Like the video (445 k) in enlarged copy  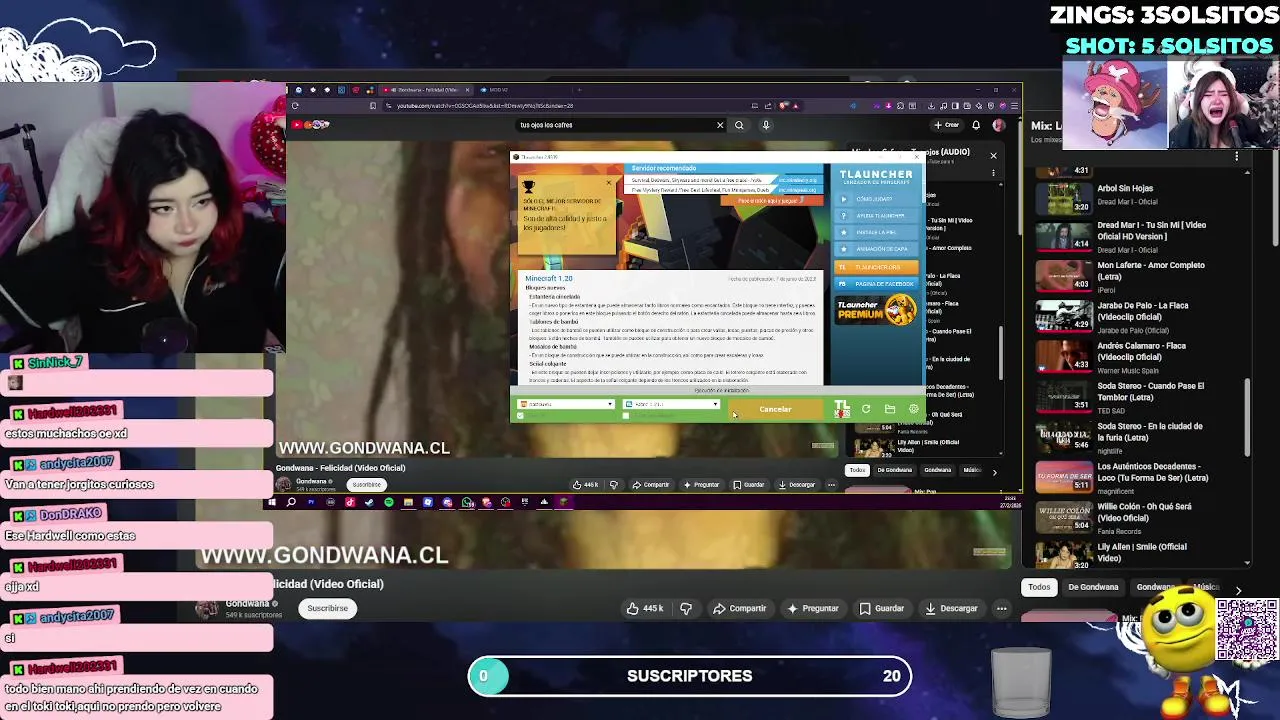coord(644,608)
